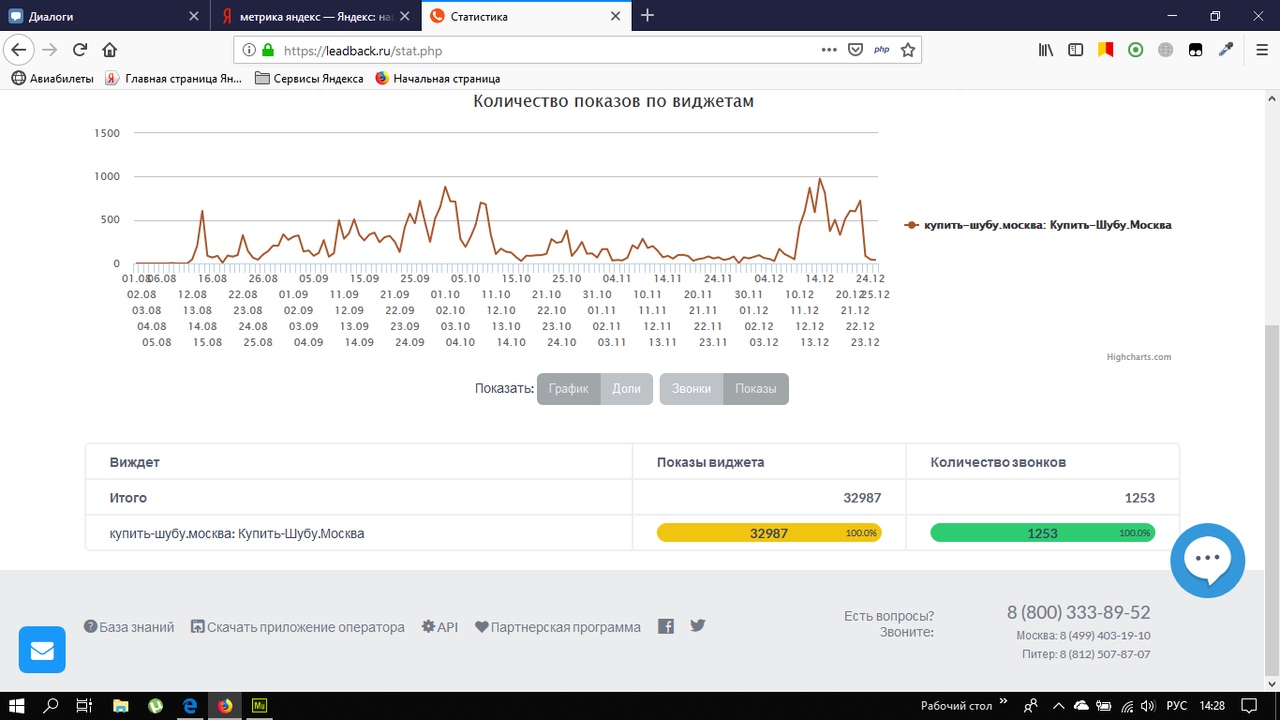Select the График display toggle
The width and height of the screenshot is (1280, 720).
[x=568, y=389]
